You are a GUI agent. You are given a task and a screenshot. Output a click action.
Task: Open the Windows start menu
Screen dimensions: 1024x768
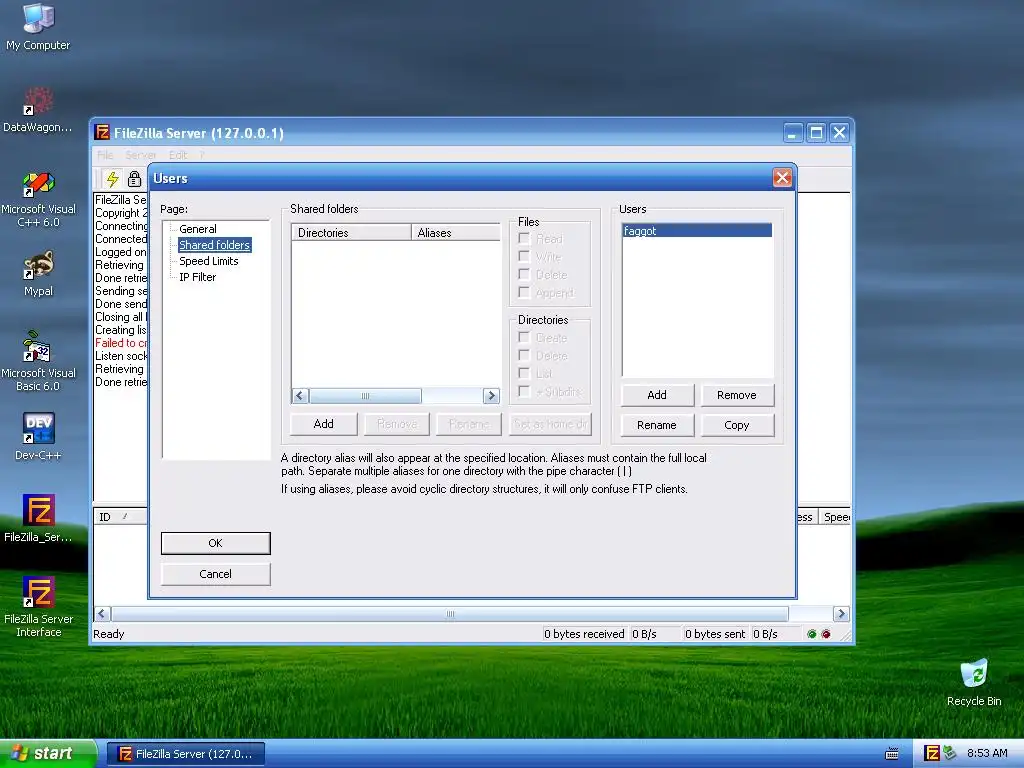pyautogui.click(x=48, y=754)
